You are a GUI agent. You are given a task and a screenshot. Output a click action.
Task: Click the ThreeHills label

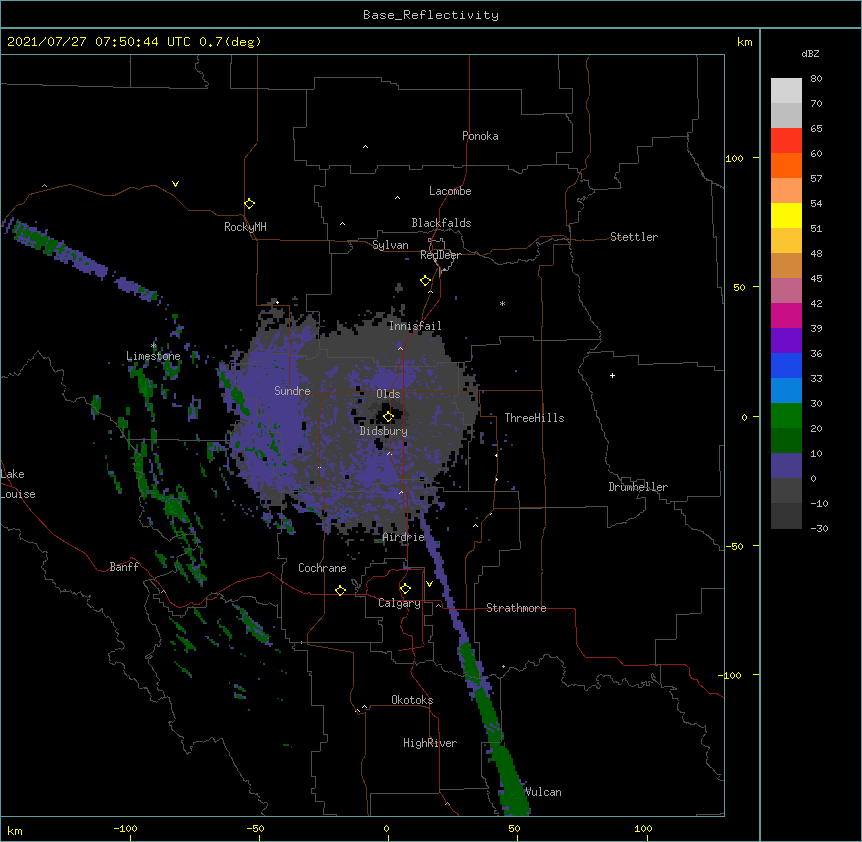point(534,418)
